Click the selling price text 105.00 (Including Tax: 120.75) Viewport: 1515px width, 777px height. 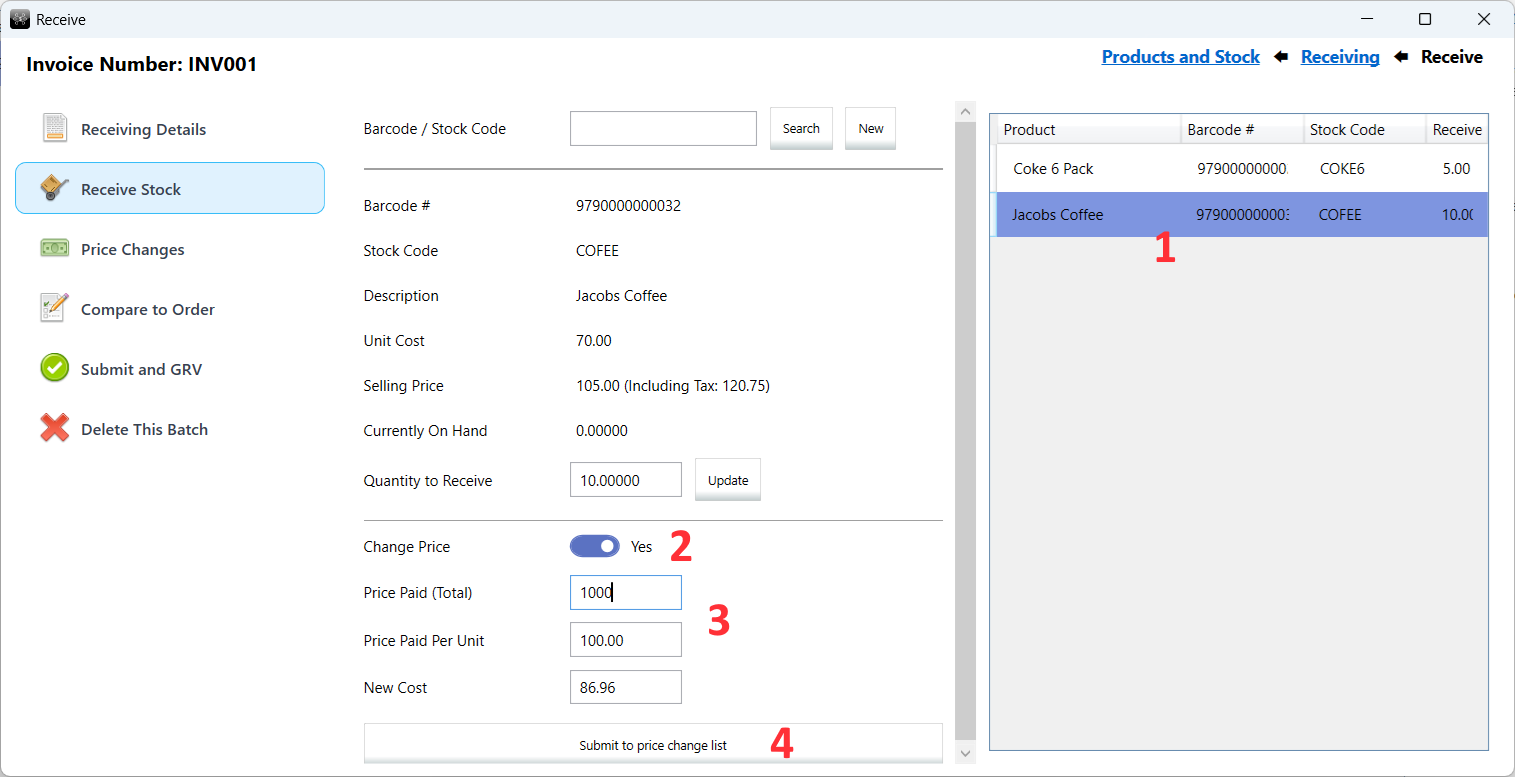(x=673, y=386)
